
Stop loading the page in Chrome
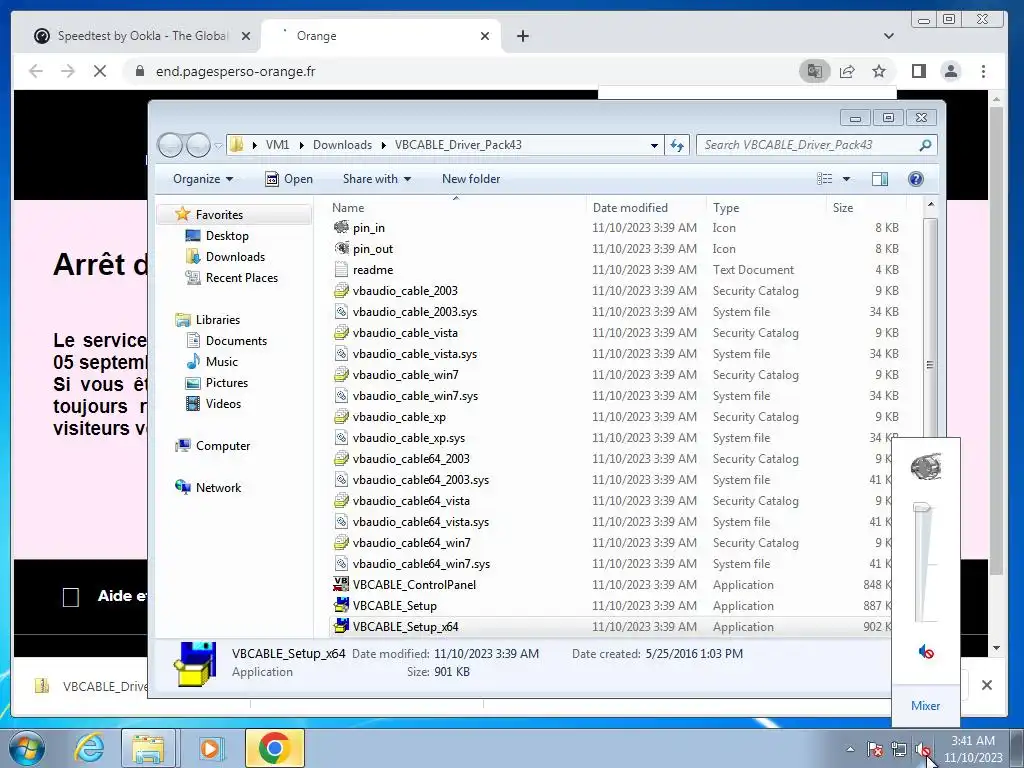(100, 71)
